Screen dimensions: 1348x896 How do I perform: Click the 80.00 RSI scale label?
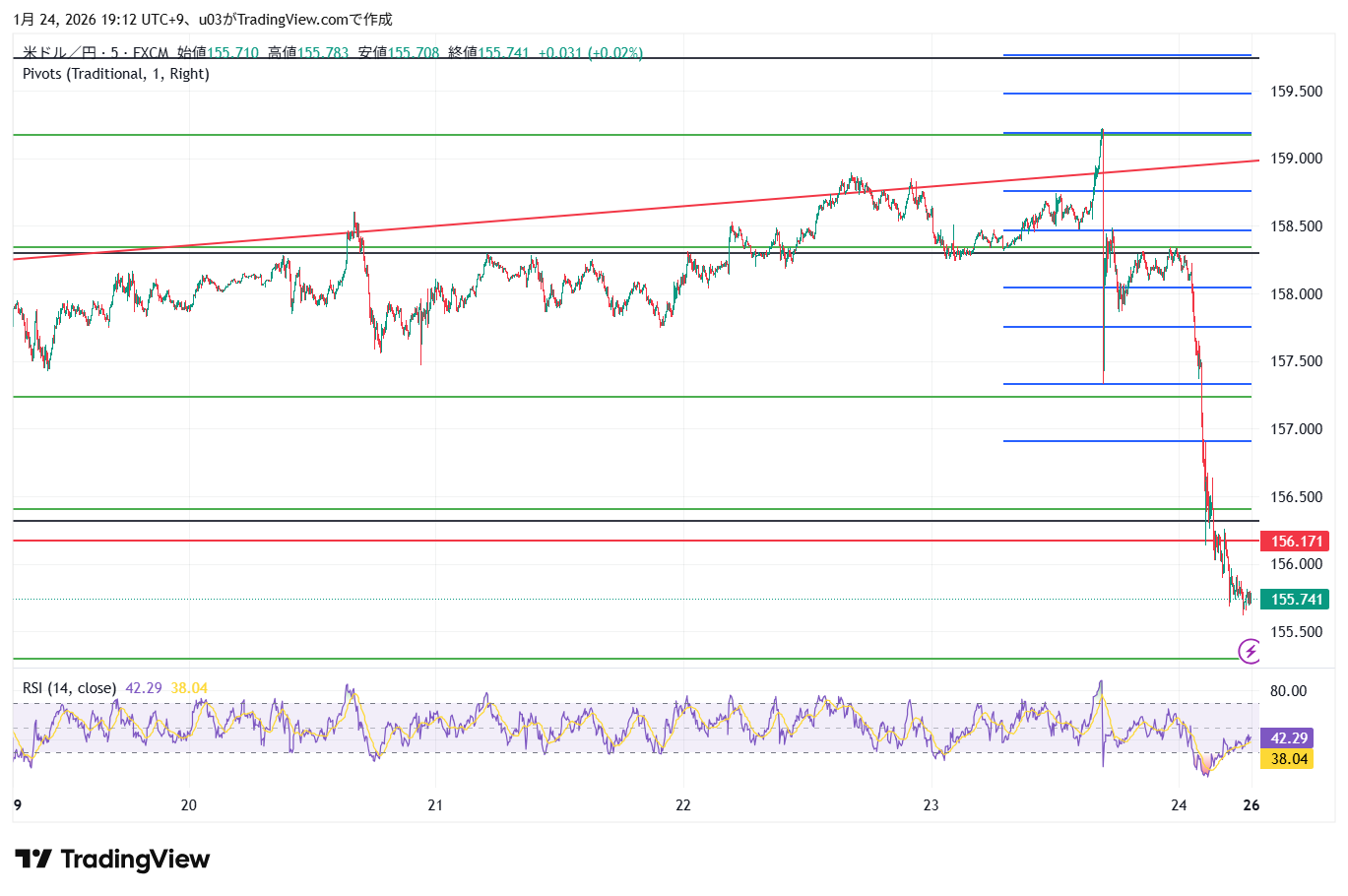click(x=1288, y=691)
